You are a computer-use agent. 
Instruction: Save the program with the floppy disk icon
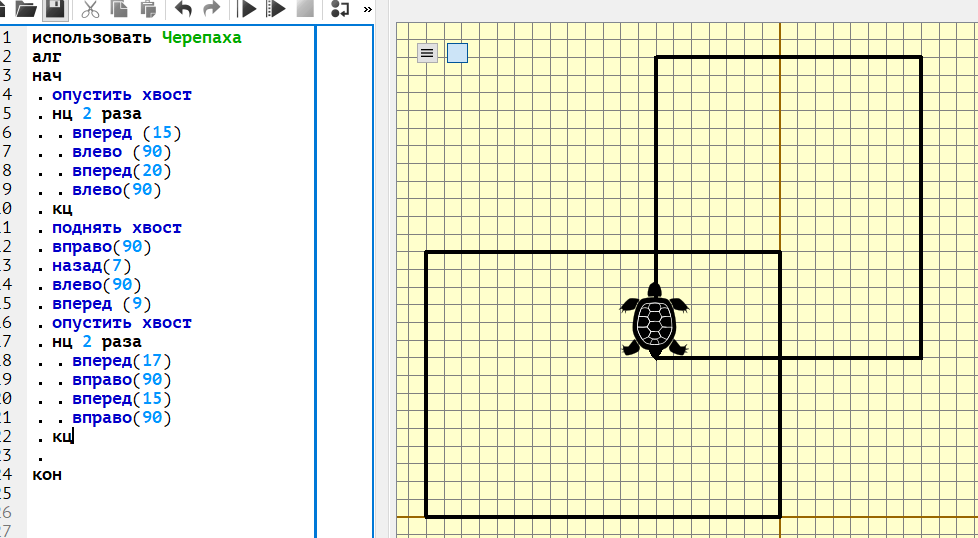[56, 8]
